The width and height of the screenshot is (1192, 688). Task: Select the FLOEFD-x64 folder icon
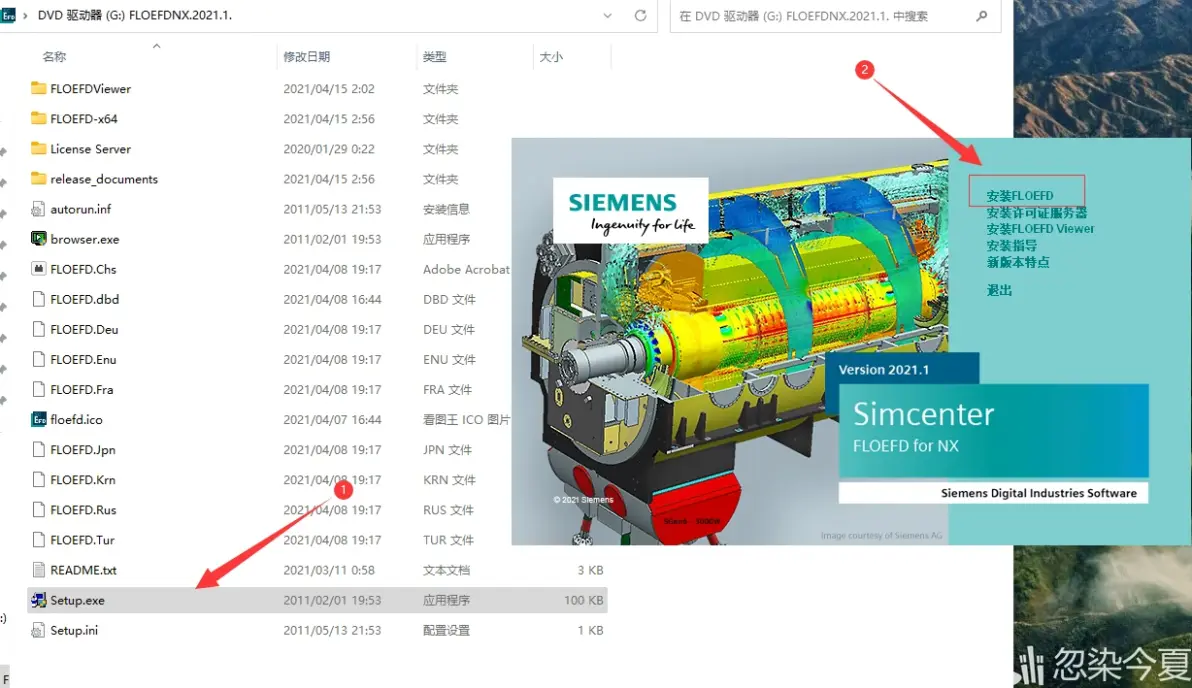point(39,119)
